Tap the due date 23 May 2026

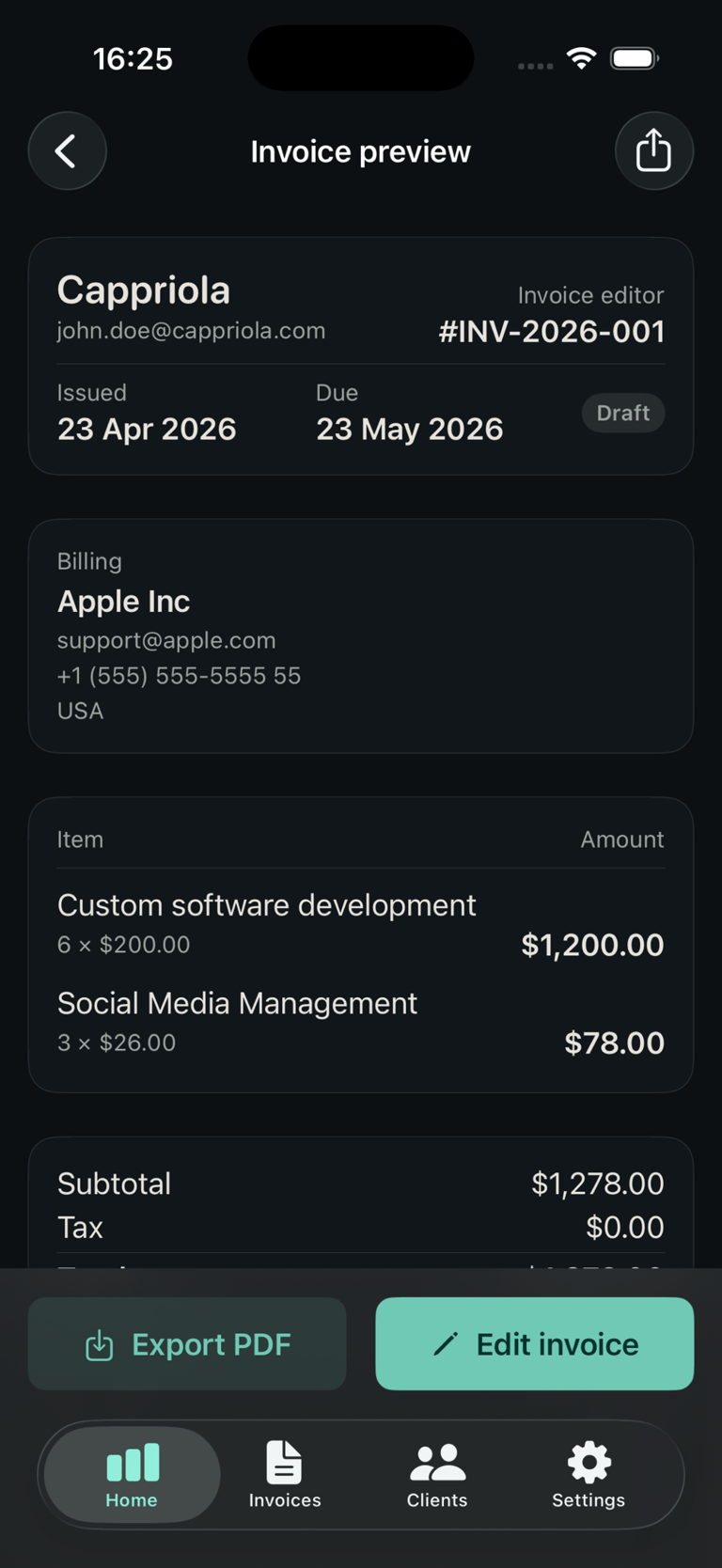[409, 430]
